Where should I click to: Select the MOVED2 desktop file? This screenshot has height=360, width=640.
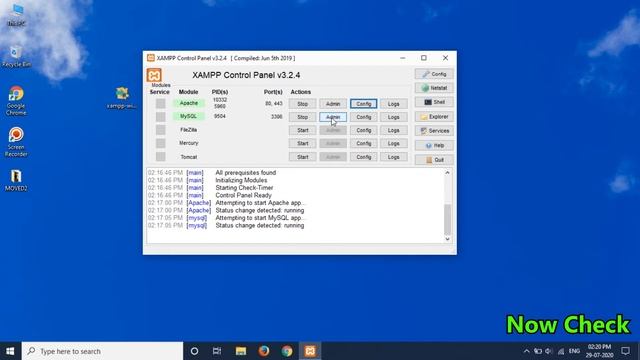click(16, 180)
